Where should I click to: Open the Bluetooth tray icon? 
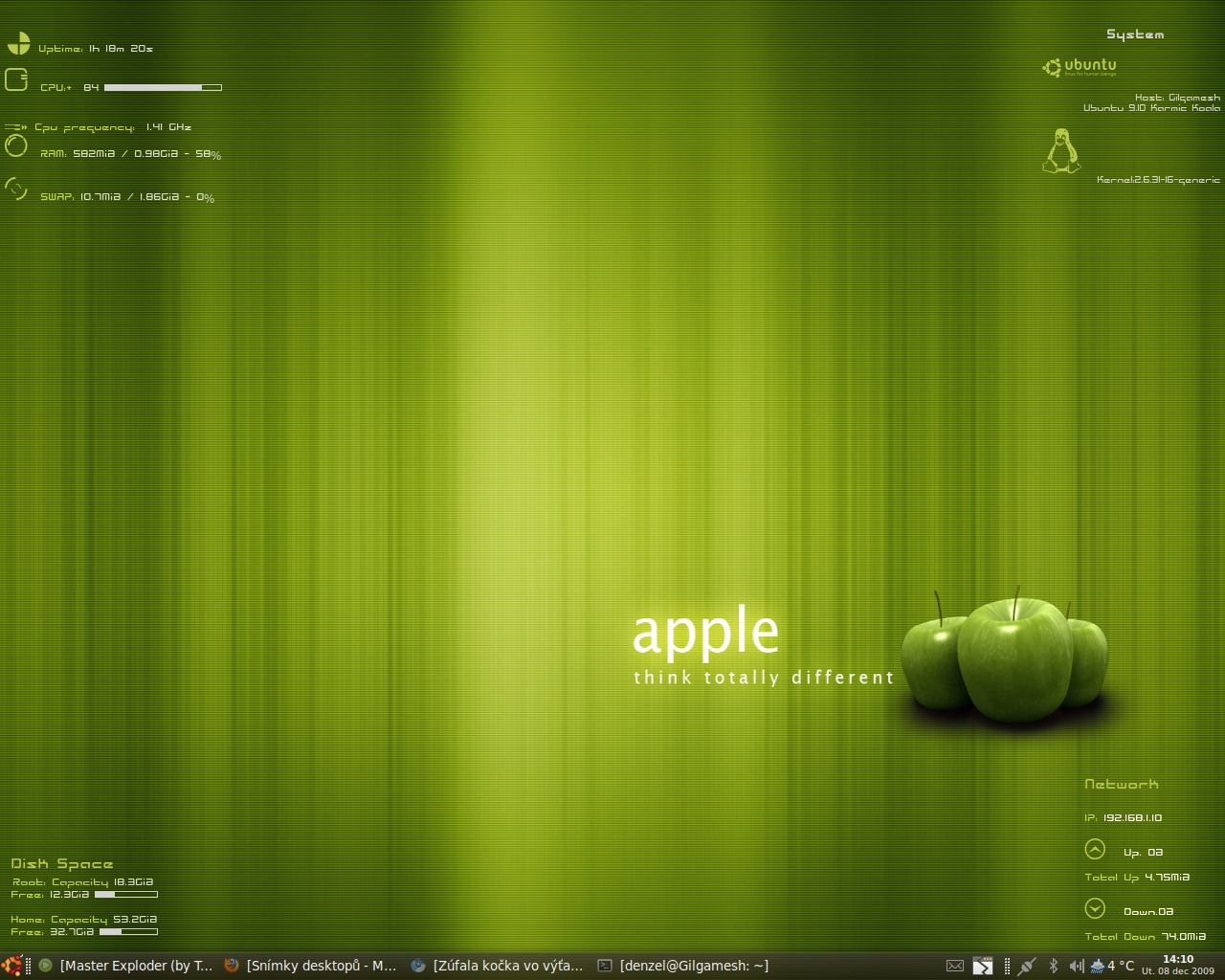pyautogui.click(x=1053, y=966)
